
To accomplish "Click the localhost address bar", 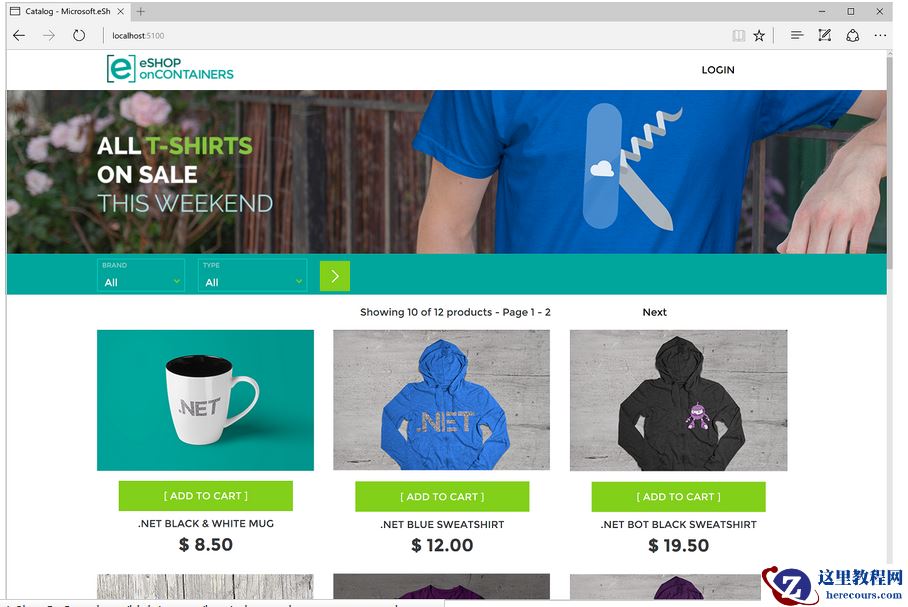I will point(405,36).
